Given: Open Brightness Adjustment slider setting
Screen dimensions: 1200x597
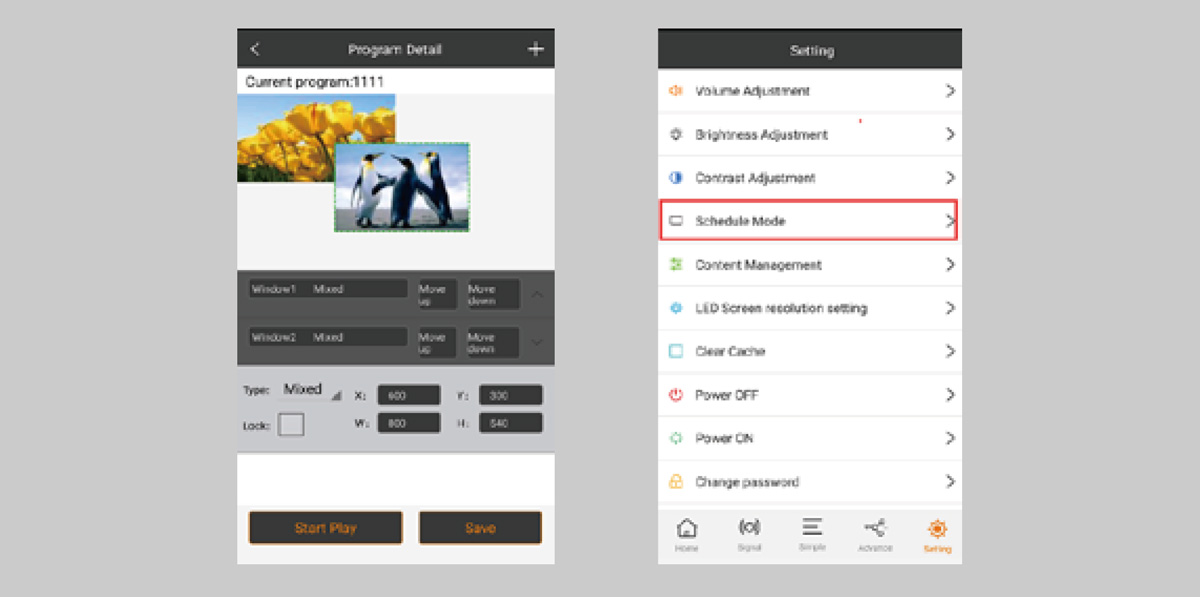Looking at the screenshot, I should coord(808,135).
